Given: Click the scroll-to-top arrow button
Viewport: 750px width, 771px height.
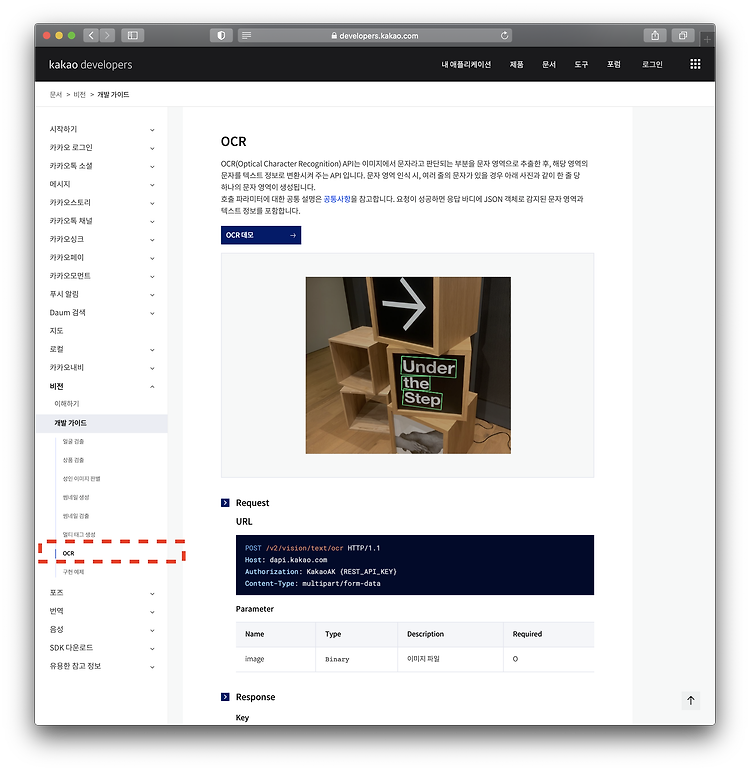Looking at the screenshot, I should pyautogui.click(x=690, y=700).
